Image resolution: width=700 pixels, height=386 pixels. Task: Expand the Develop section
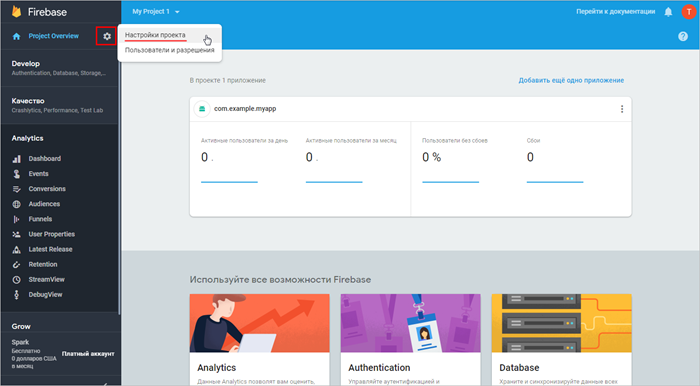[x=59, y=68]
